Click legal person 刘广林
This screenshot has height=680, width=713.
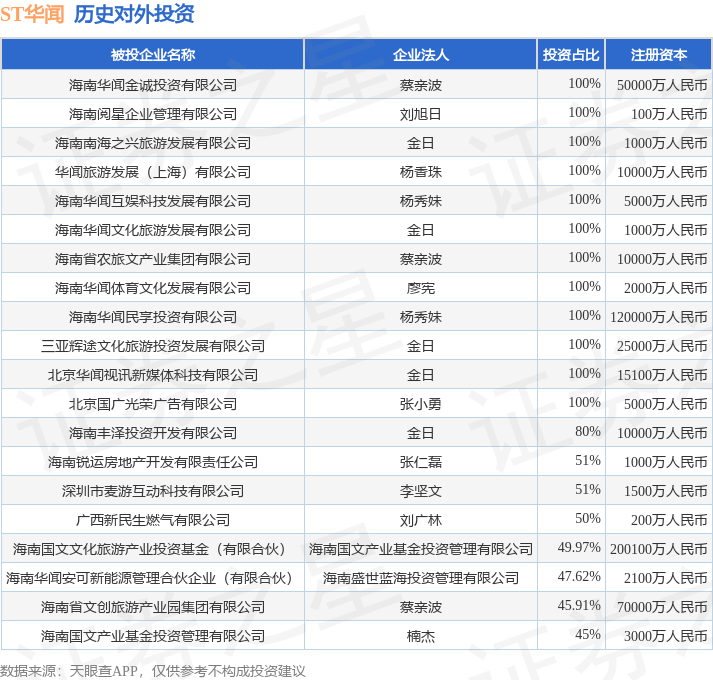pos(421,520)
